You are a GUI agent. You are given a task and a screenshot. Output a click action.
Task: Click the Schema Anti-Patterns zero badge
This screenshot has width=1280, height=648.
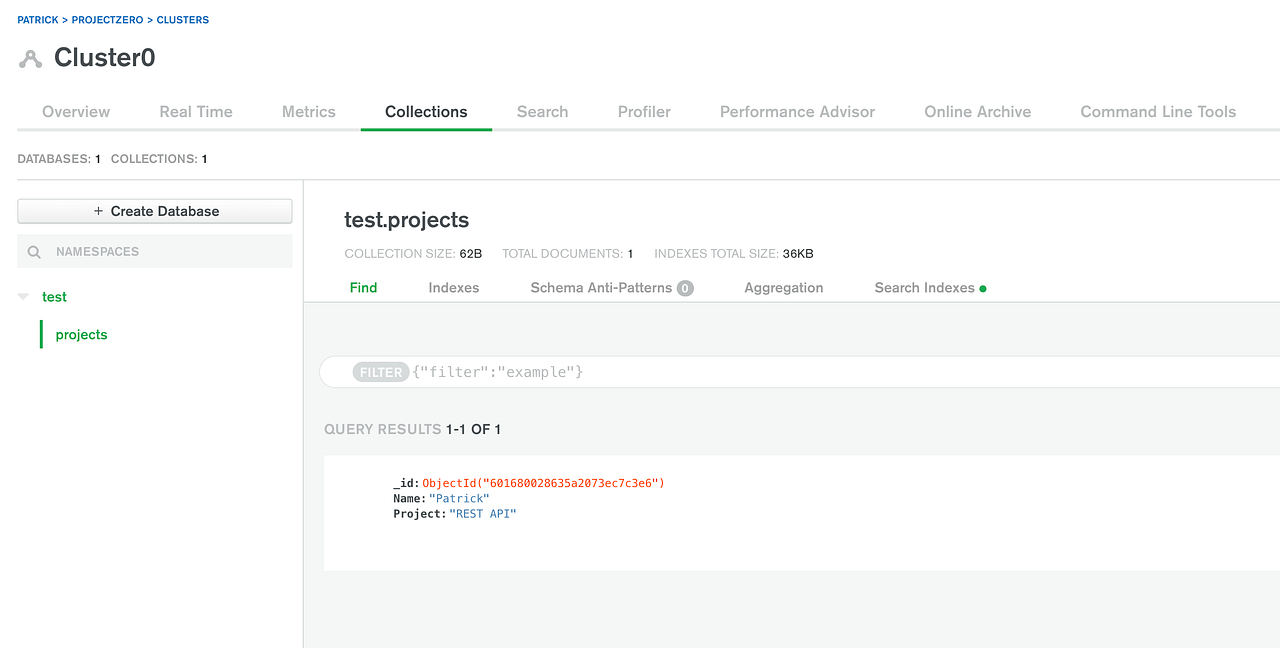pyautogui.click(x=684, y=287)
